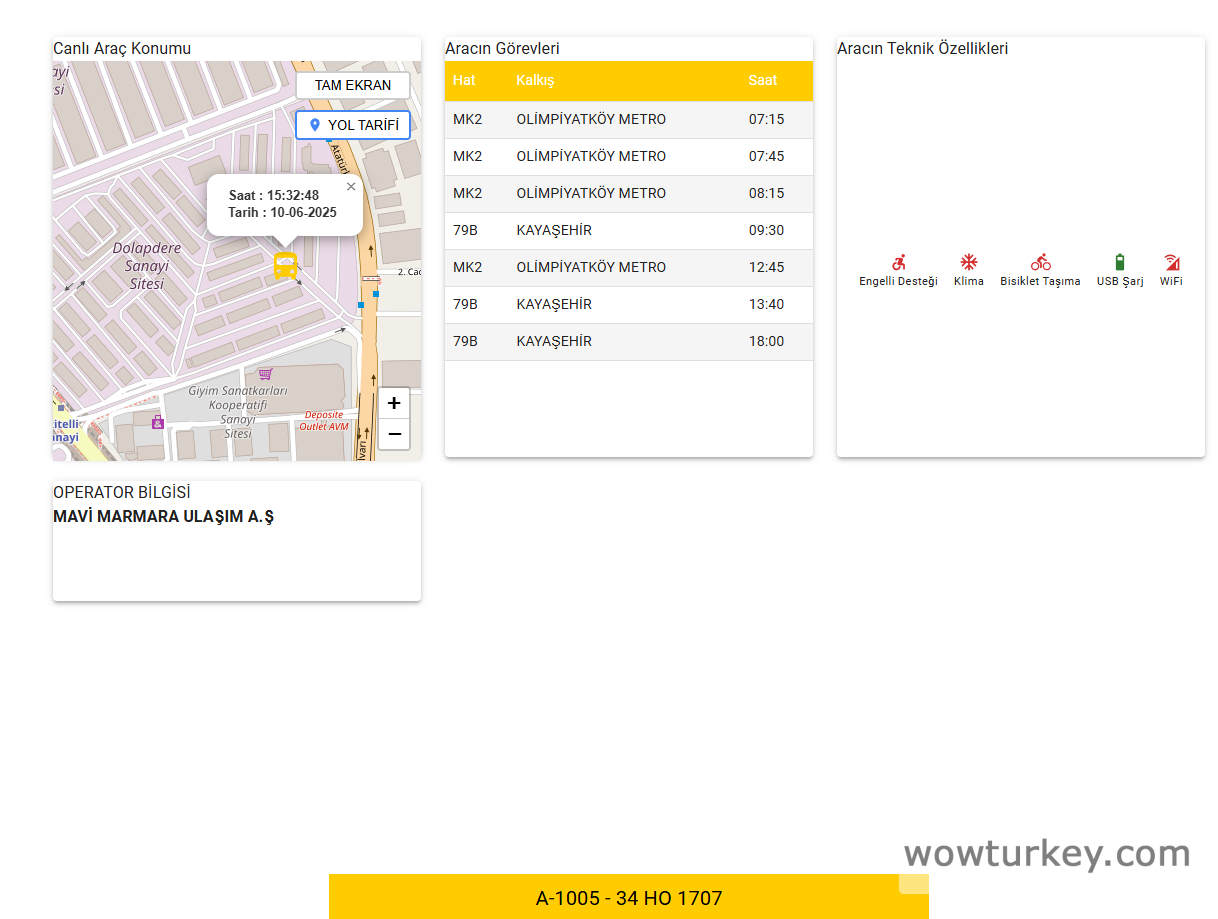Viewport: 1218px width, 919px height.
Task: Click the A-1005 - 34 HO 1707 bar
Action: tap(628, 898)
